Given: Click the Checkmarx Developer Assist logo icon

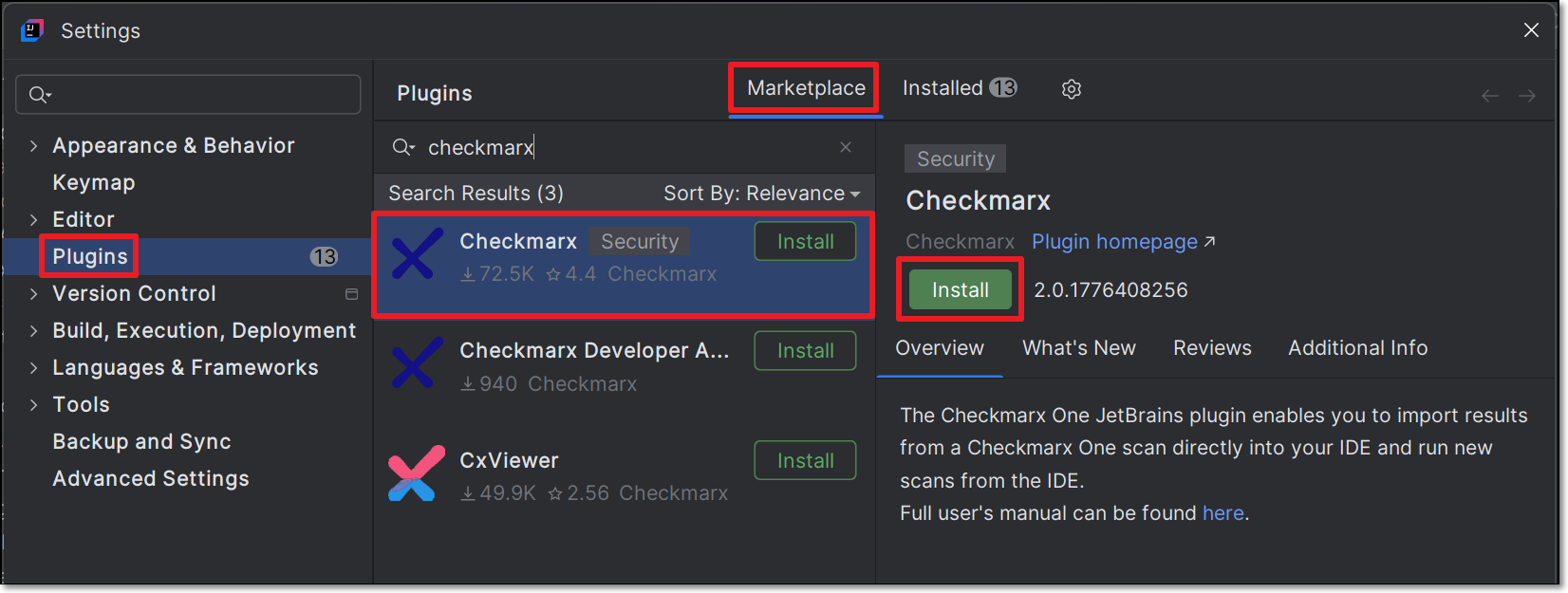Looking at the screenshot, I should click(x=417, y=363).
